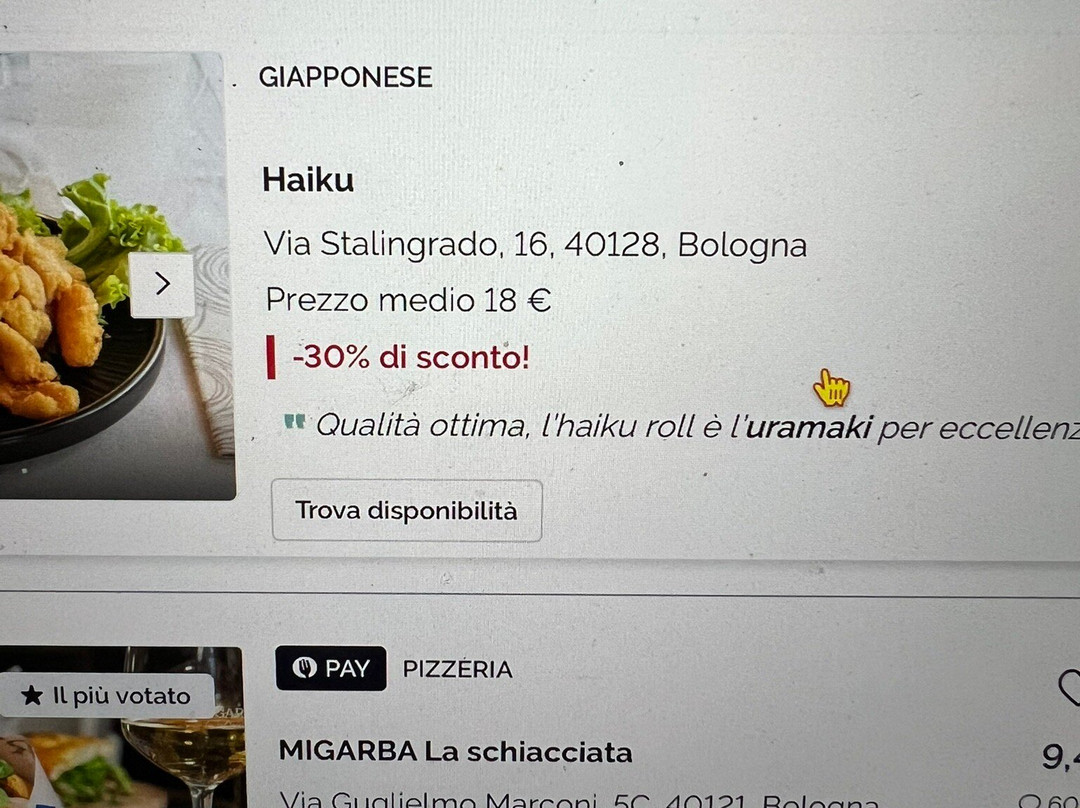Open Via Stalingrado address of Haiku
This screenshot has width=1080, height=808.
click(x=535, y=245)
